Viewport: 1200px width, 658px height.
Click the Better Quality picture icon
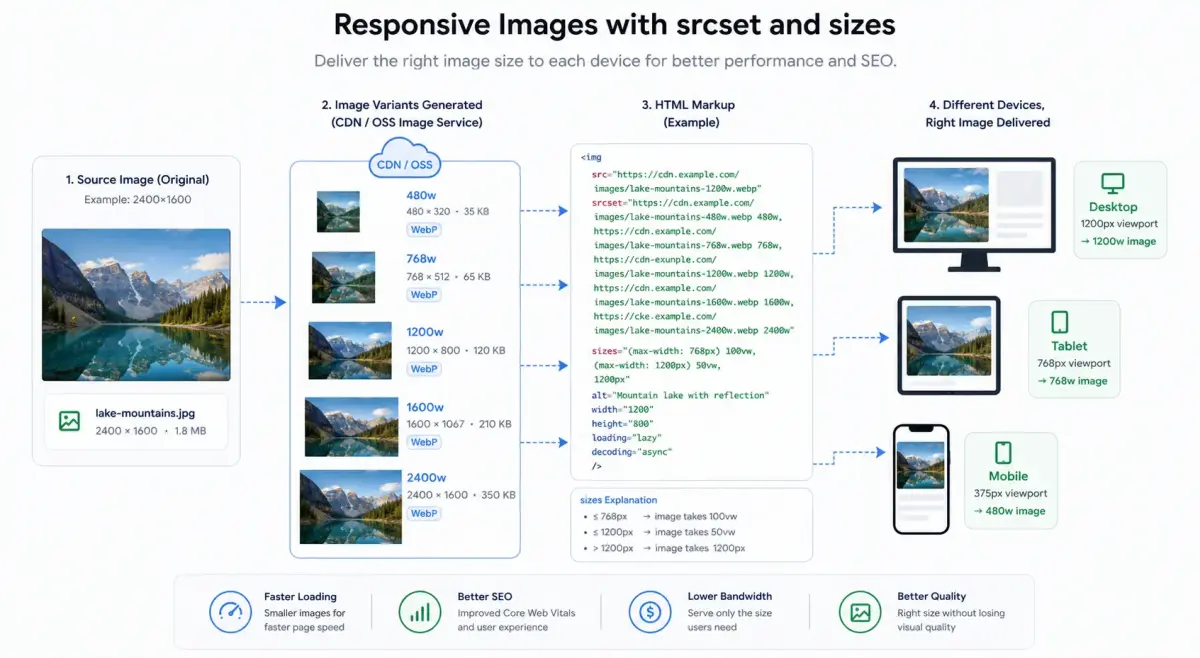(860, 611)
